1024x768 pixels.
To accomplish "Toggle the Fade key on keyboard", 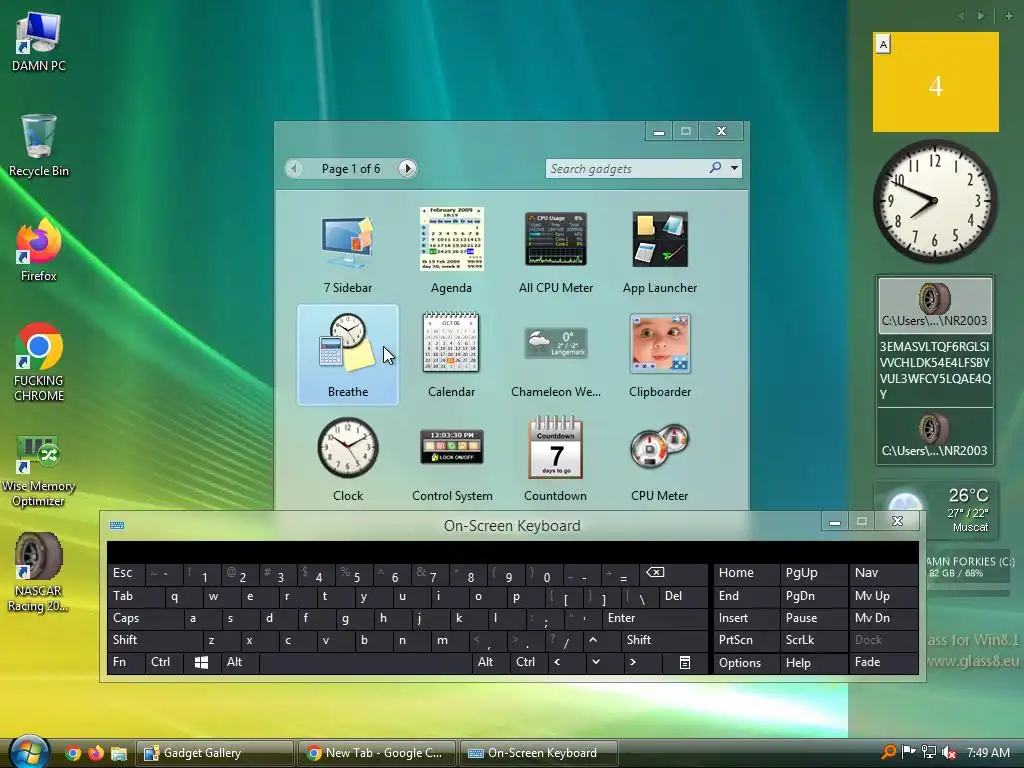I will (x=883, y=662).
